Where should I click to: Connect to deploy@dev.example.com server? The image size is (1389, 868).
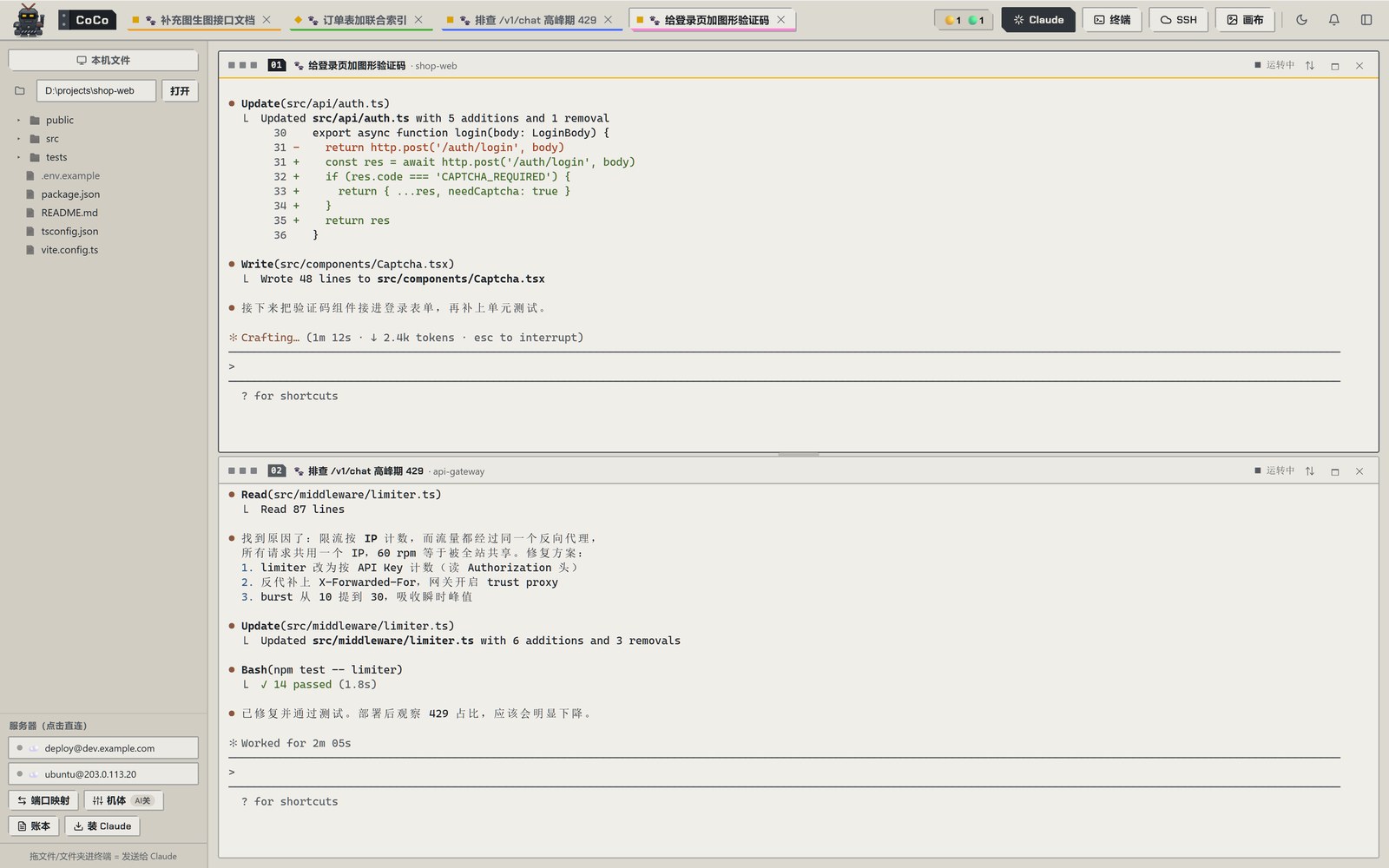pyautogui.click(x=103, y=747)
